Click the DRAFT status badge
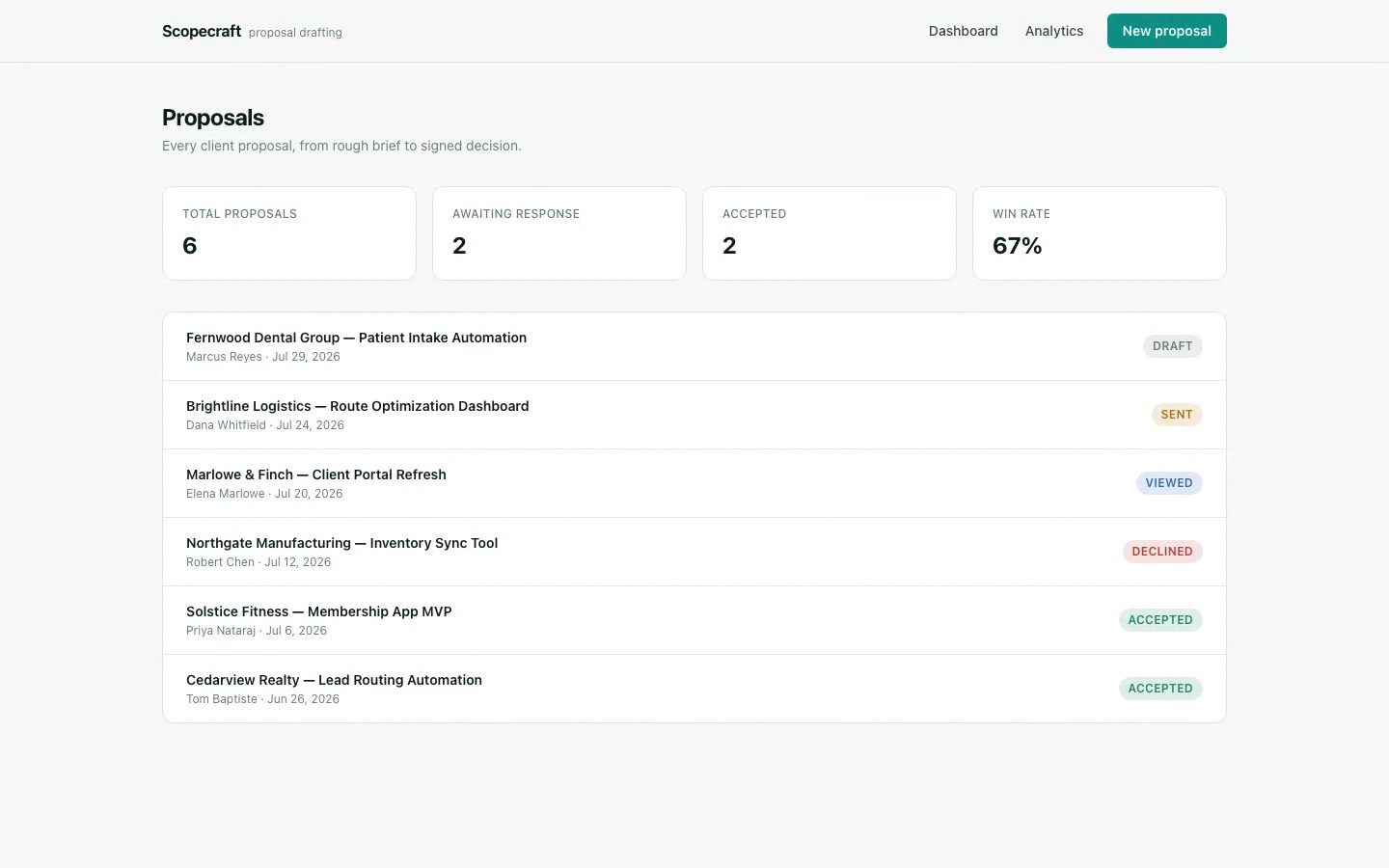Viewport: 1389px width, 868px height. tap(1172, 346)
